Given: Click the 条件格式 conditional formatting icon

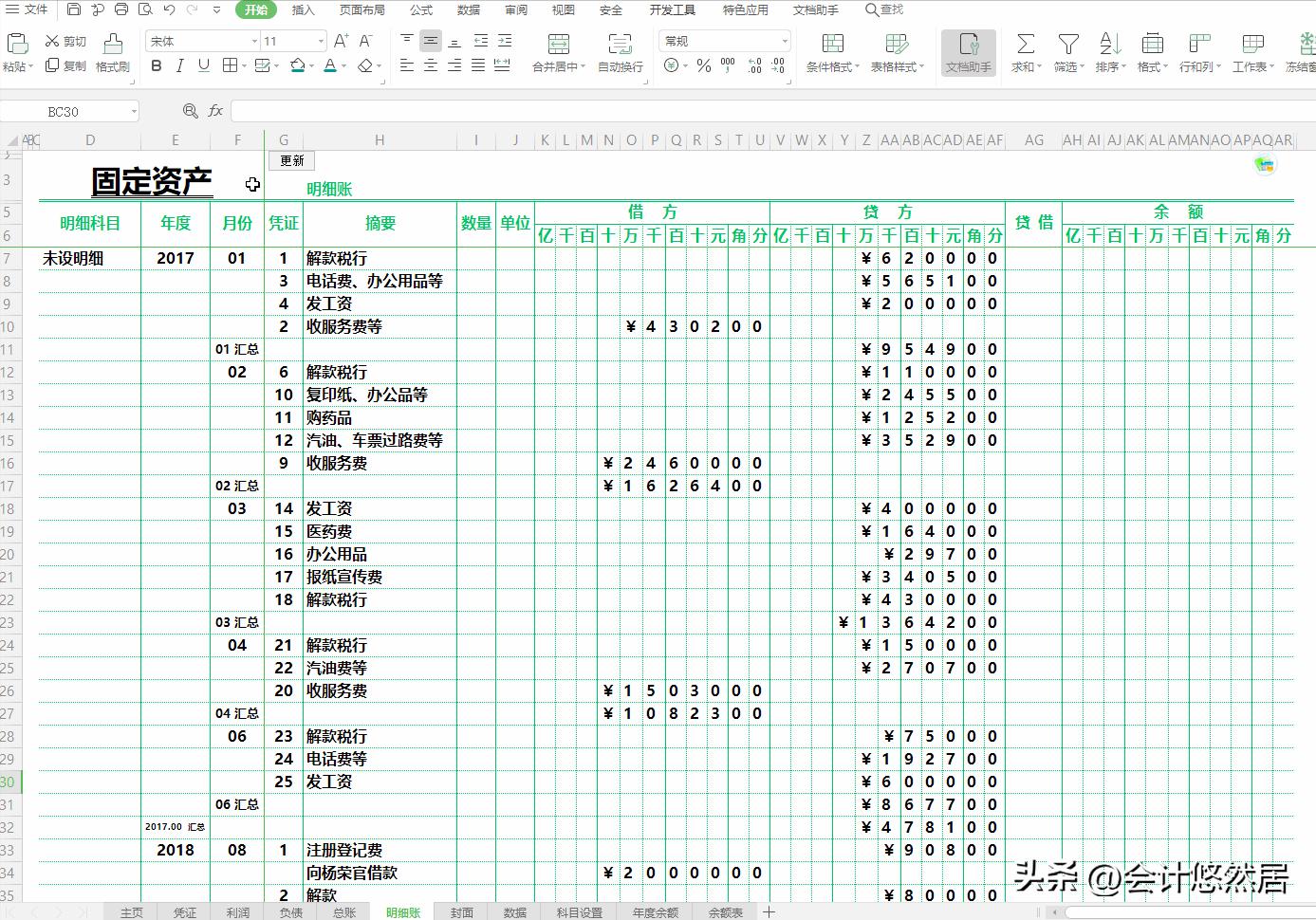Looking at the screenshot, I should tap(832, 54).
